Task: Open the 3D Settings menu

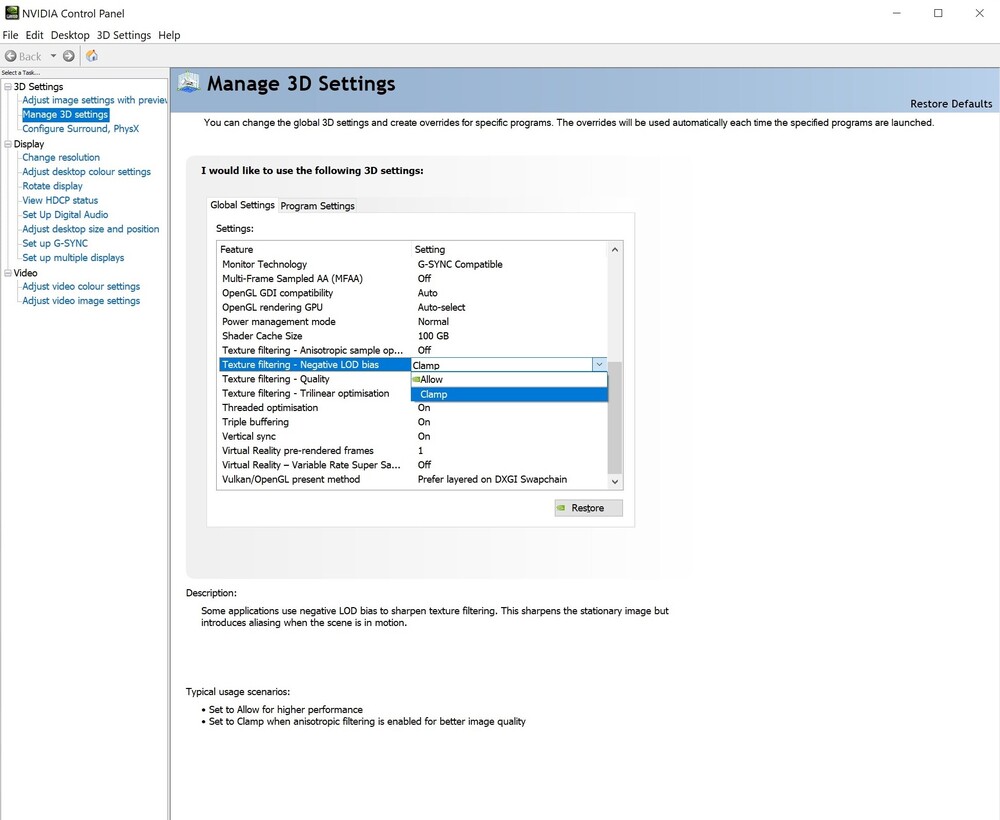Action: (x=123, y=35)
